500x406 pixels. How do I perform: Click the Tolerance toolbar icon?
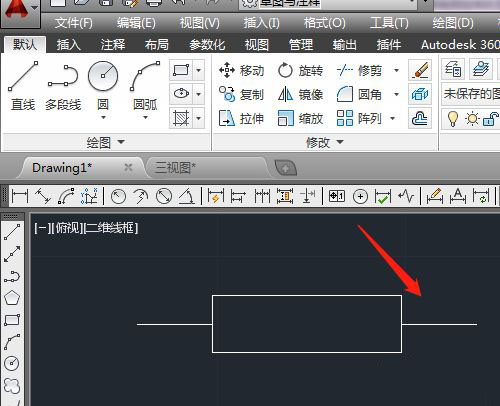point(337,196)
